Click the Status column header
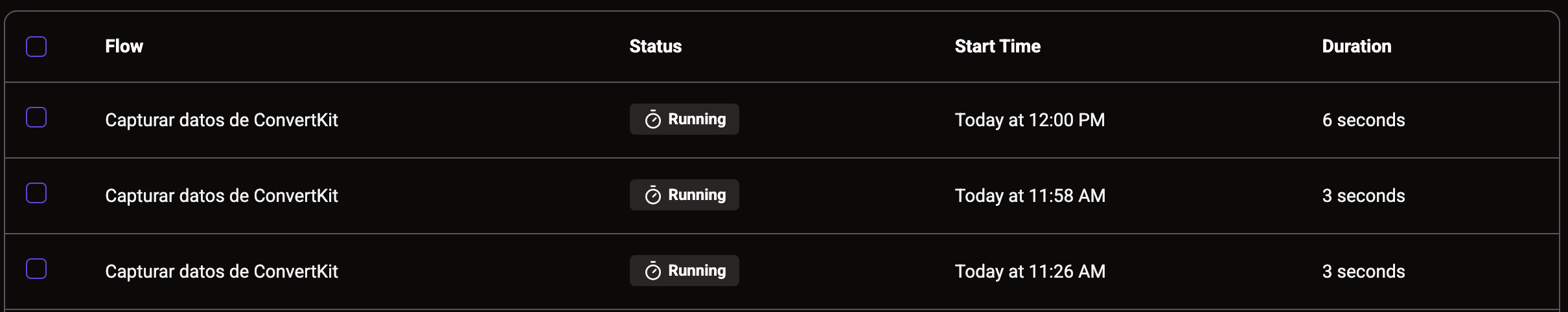1568x312 pixels. [x=656, y=46]
